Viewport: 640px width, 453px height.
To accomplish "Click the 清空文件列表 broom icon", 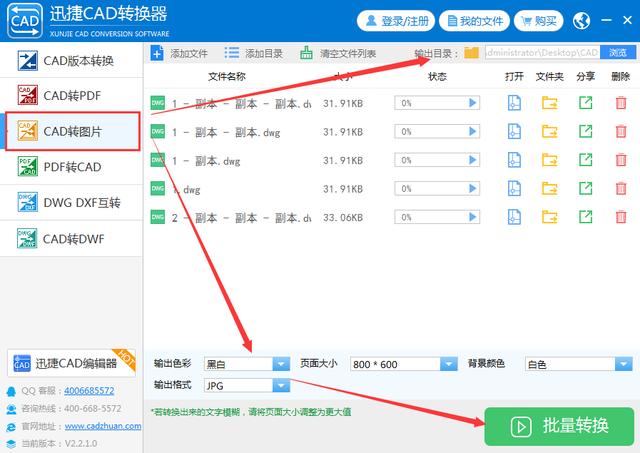I will (x=306, y=53).
